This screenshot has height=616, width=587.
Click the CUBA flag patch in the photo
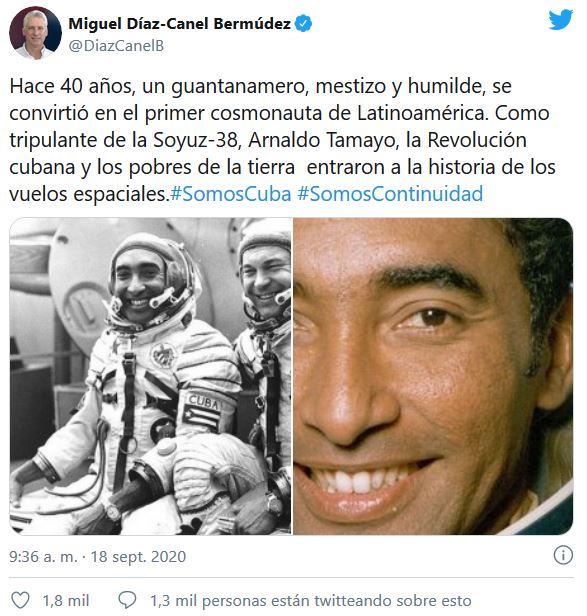click(x=203, y=412)
